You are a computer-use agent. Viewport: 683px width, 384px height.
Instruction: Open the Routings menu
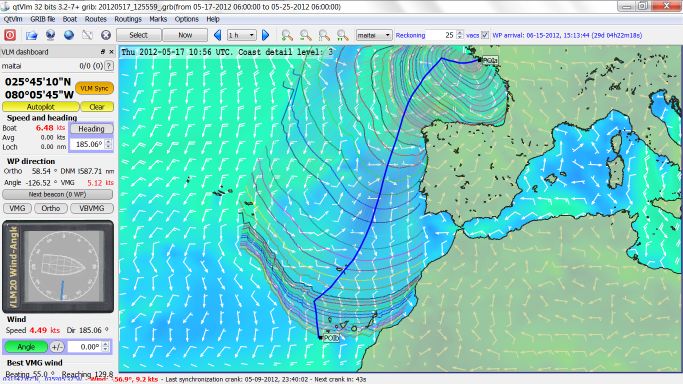pos(128,19)
